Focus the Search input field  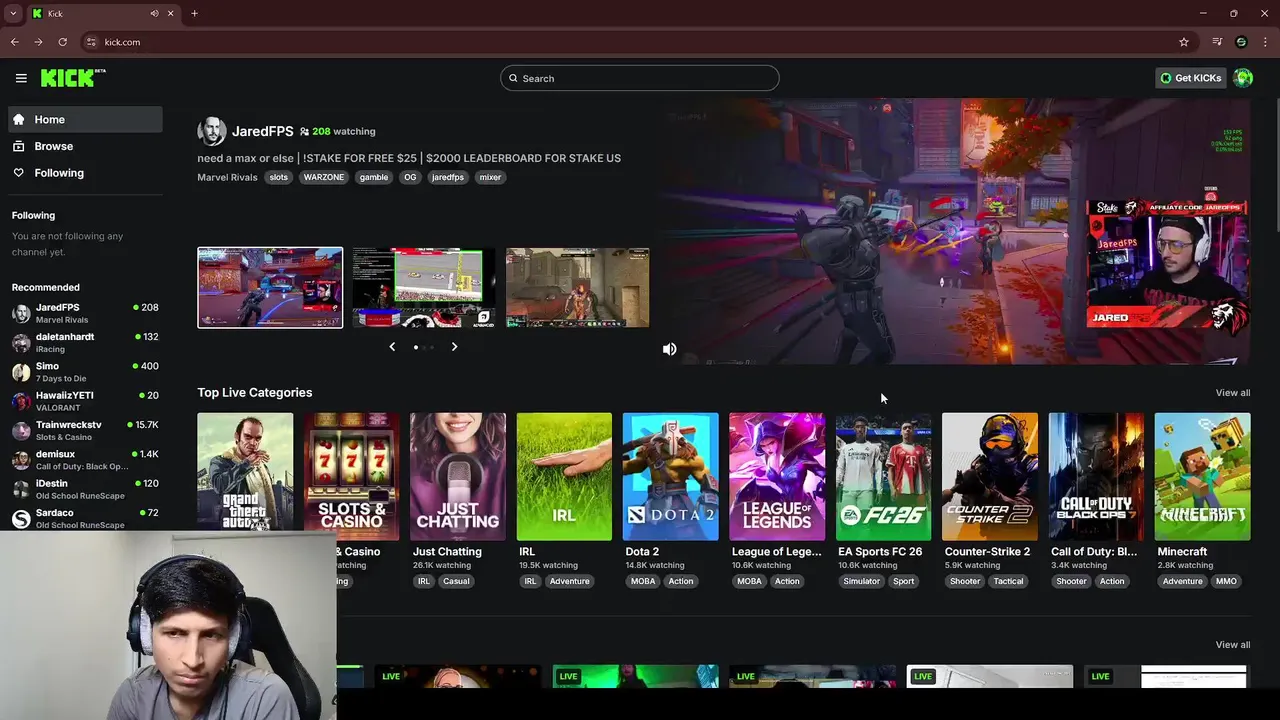640,78
